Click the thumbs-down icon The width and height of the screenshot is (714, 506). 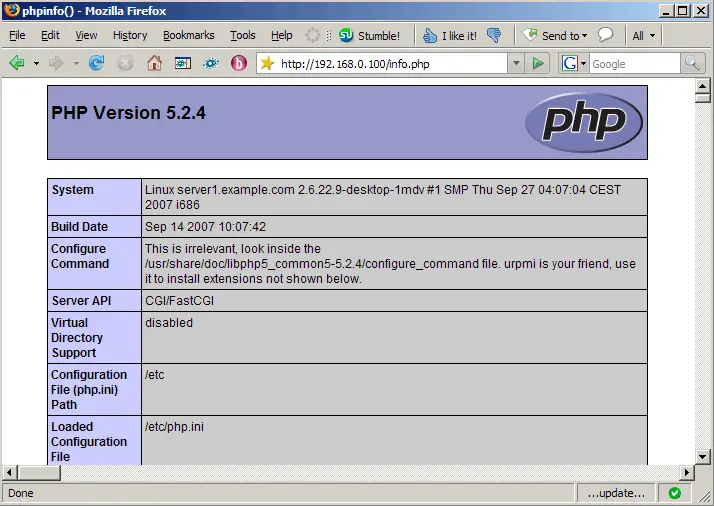coord(494,35)
